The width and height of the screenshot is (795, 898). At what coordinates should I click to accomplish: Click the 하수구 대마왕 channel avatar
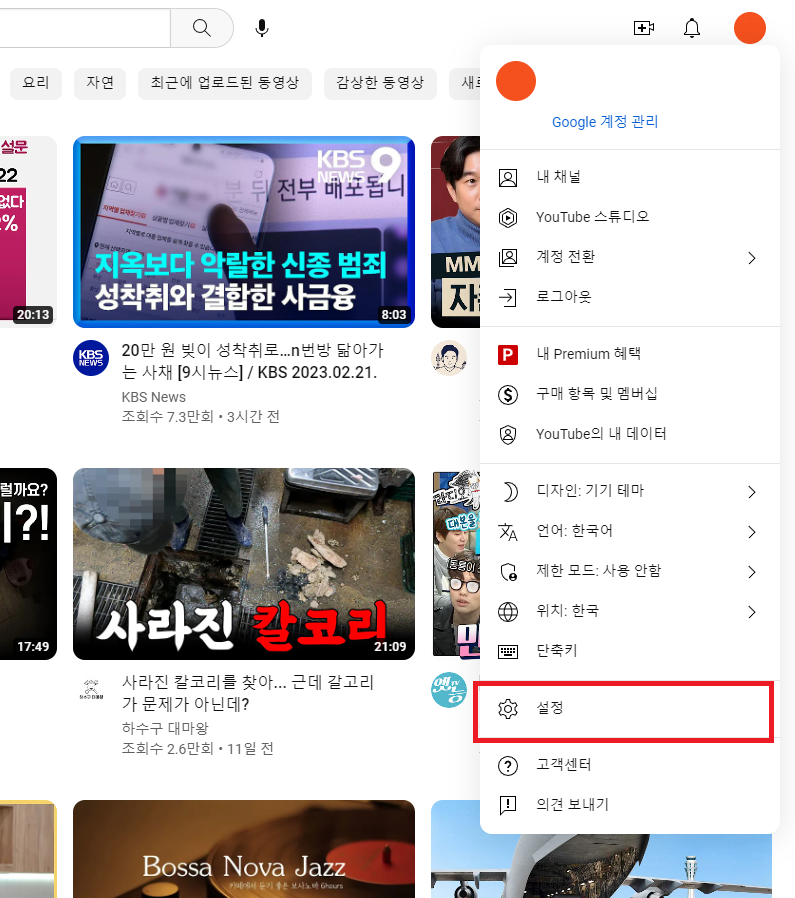click(91, 689)
